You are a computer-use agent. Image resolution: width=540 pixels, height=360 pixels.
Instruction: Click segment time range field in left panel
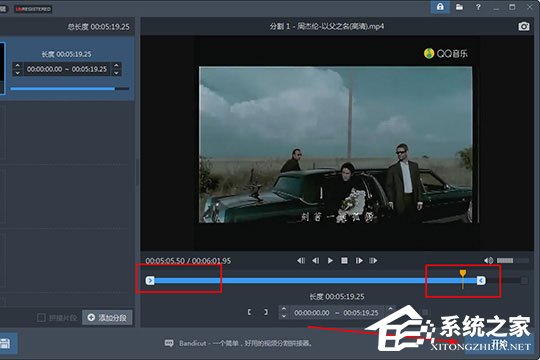pos(67,69)
